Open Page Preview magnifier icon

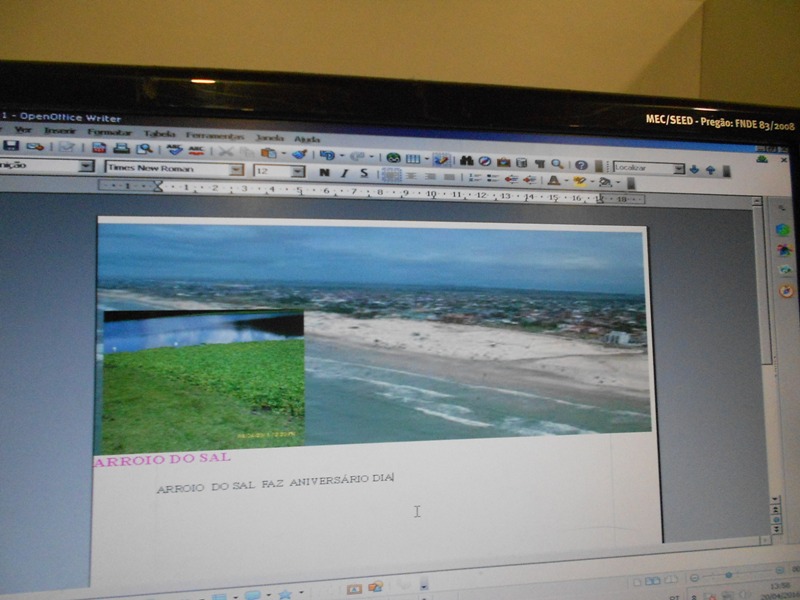coord(144,149)
